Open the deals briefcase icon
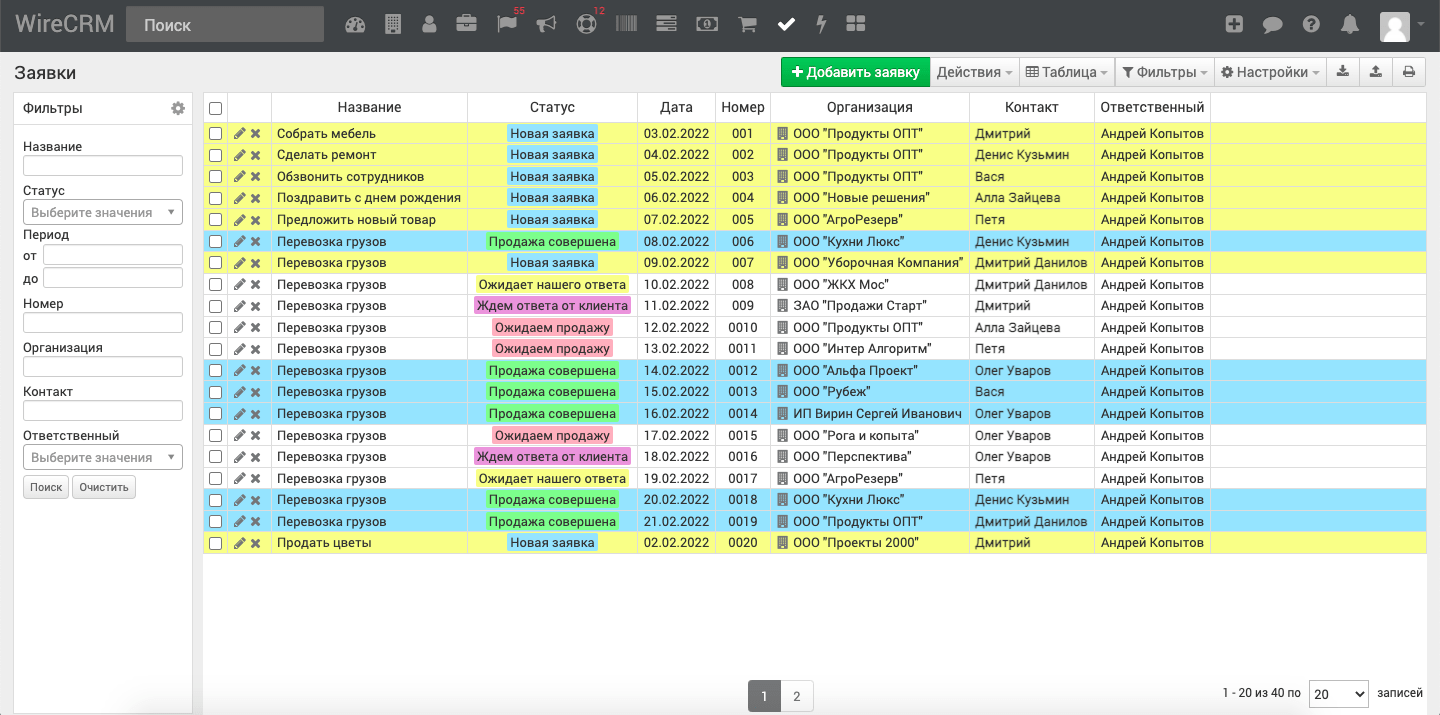 coord(466,25)
